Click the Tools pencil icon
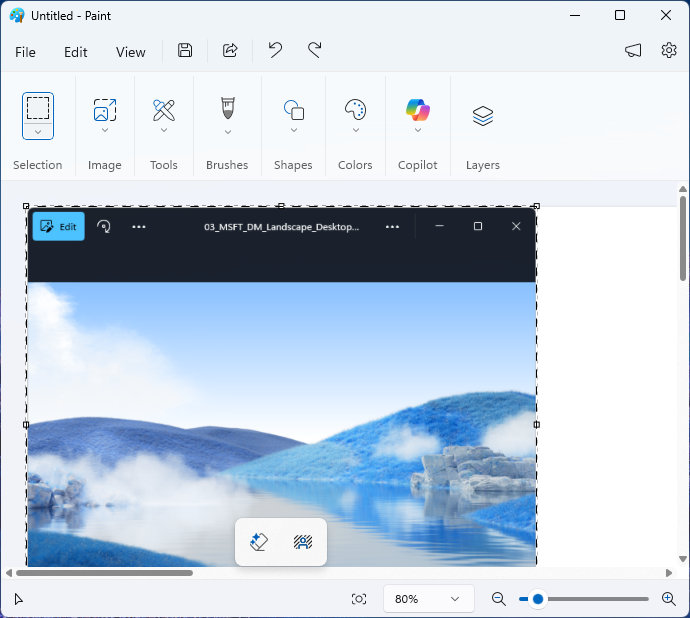 pos(164,110)
